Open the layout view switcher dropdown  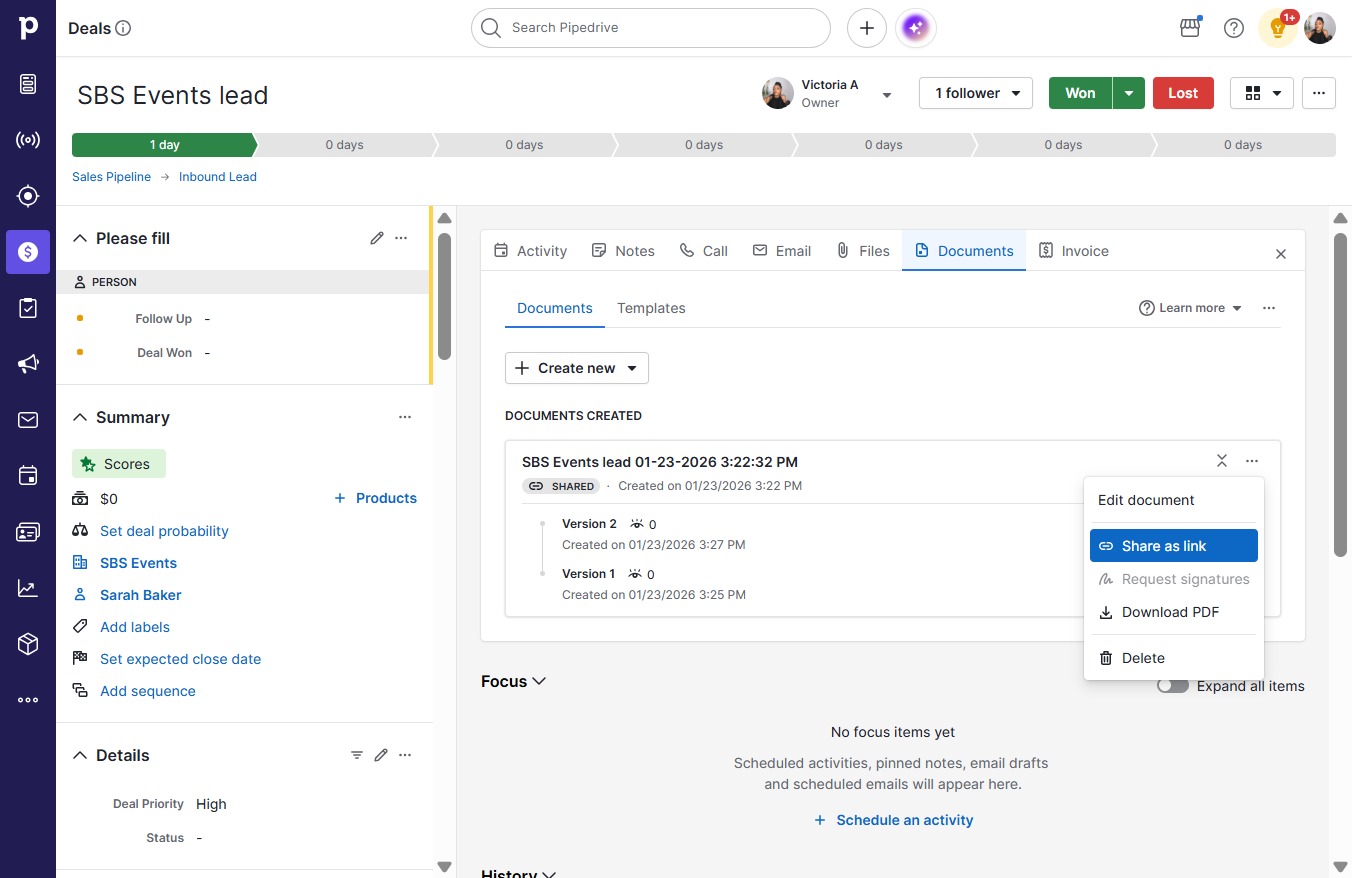click(x=1262, y=93)
